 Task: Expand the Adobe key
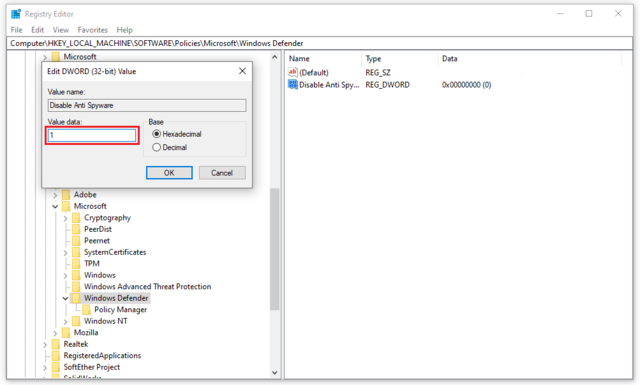[55, 195]
